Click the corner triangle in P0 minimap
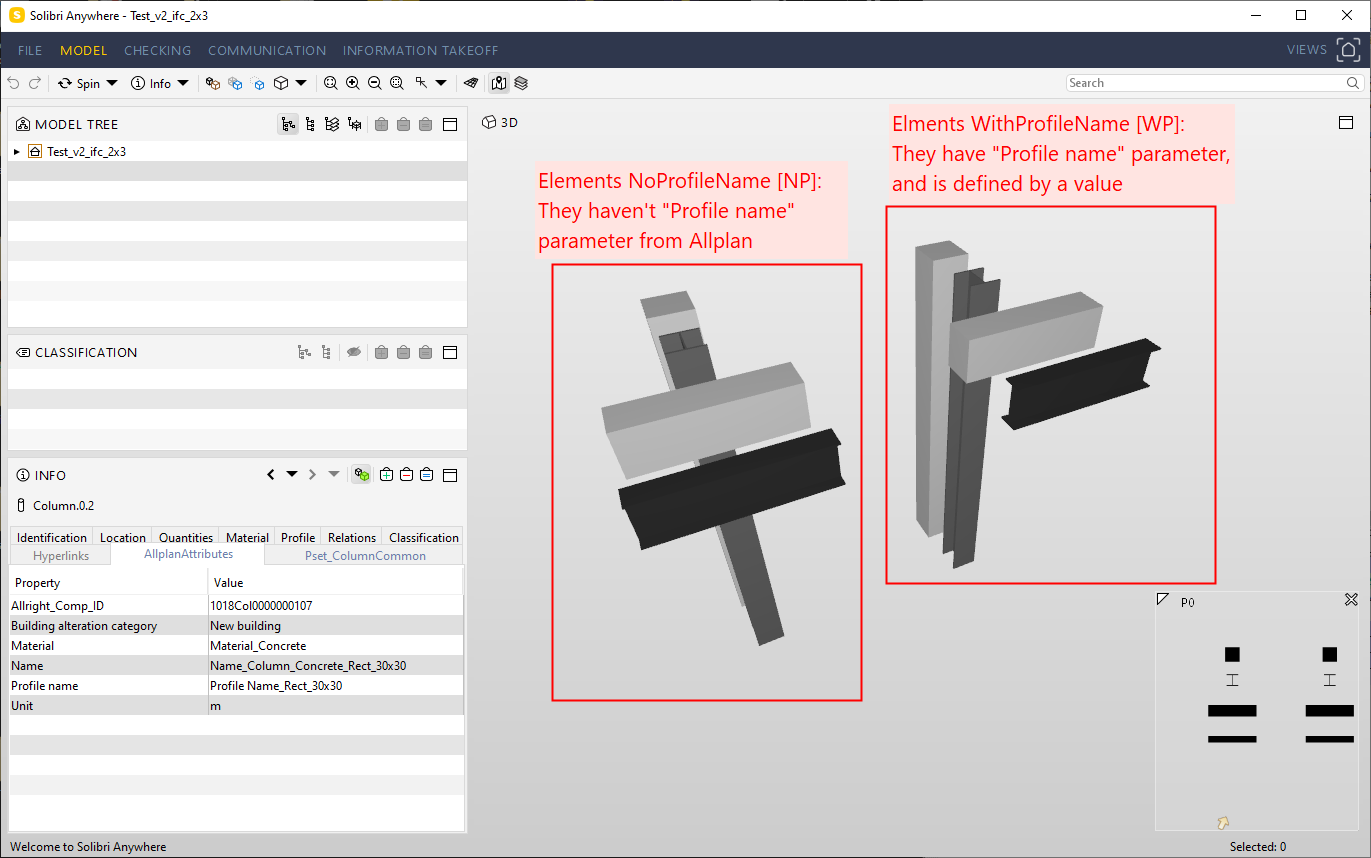1371x858 pixels. (1163, 600)
